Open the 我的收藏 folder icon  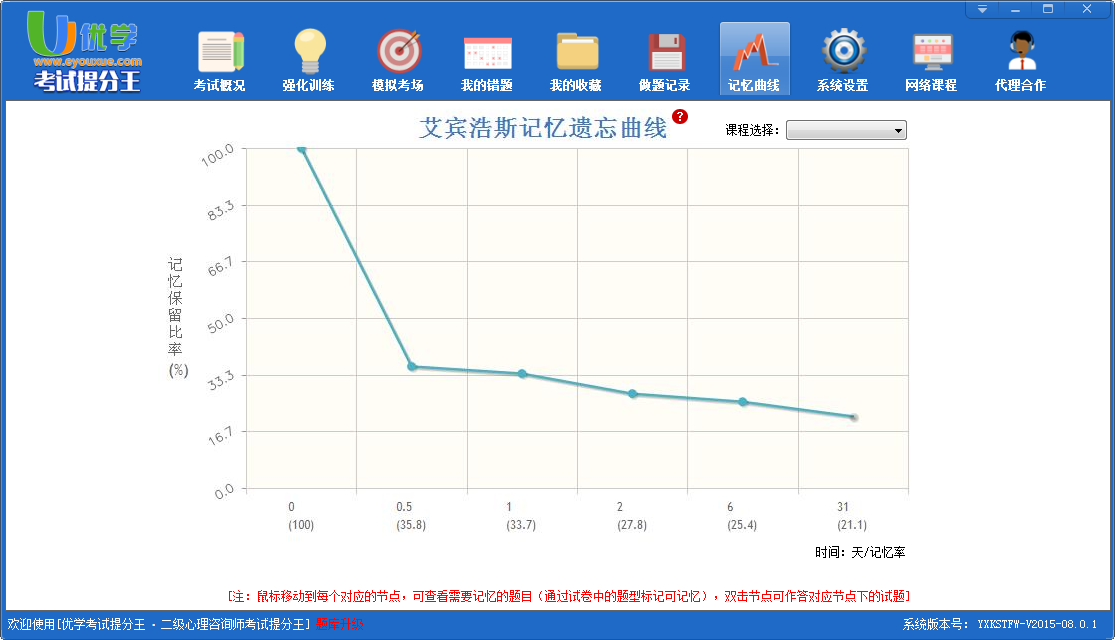576,60
